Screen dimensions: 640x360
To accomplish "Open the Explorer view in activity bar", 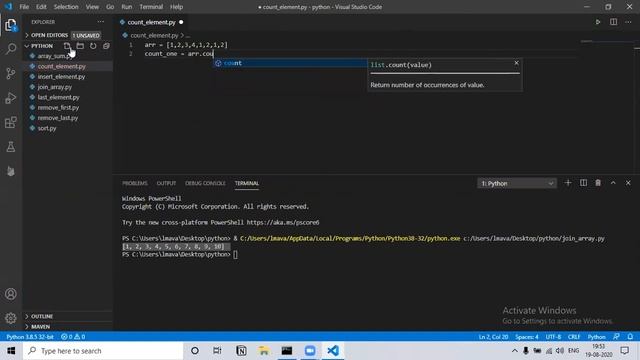I will pos(11,25).
